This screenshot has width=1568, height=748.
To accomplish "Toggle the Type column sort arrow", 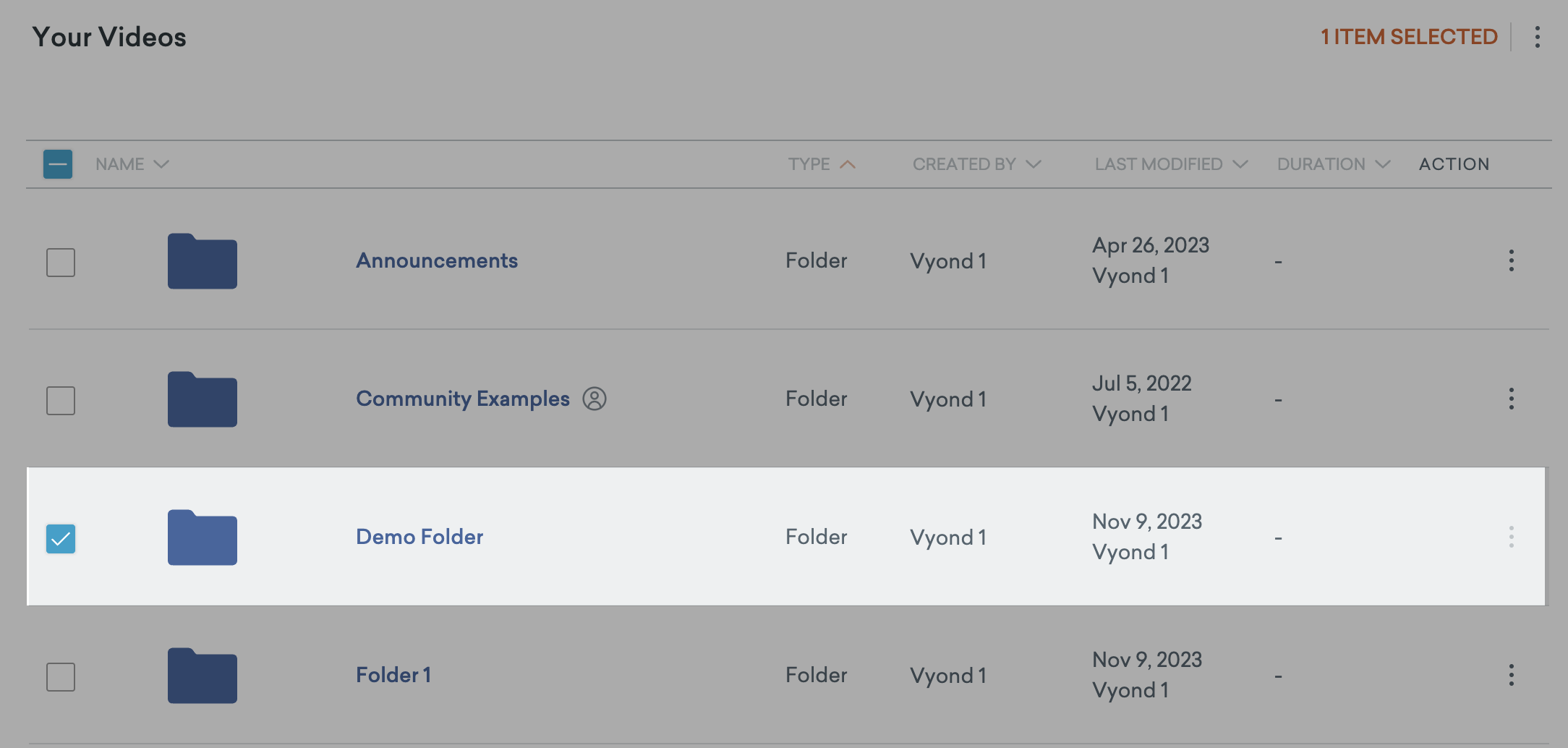I will pos(848,164).
